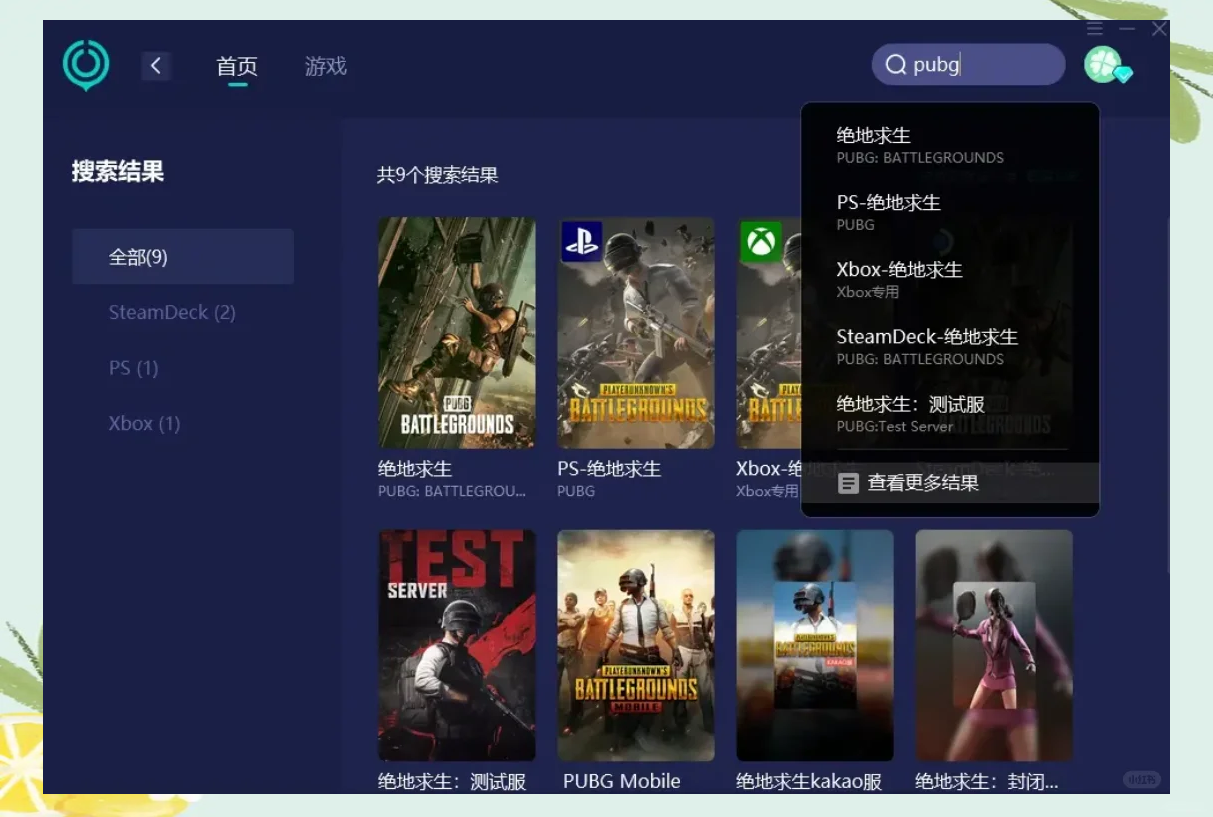The width and height of the screenshot is (1213, 817).
Task: Choose Xbox-绝地求生 suggestion in dropdown
Action: point(950,279)
